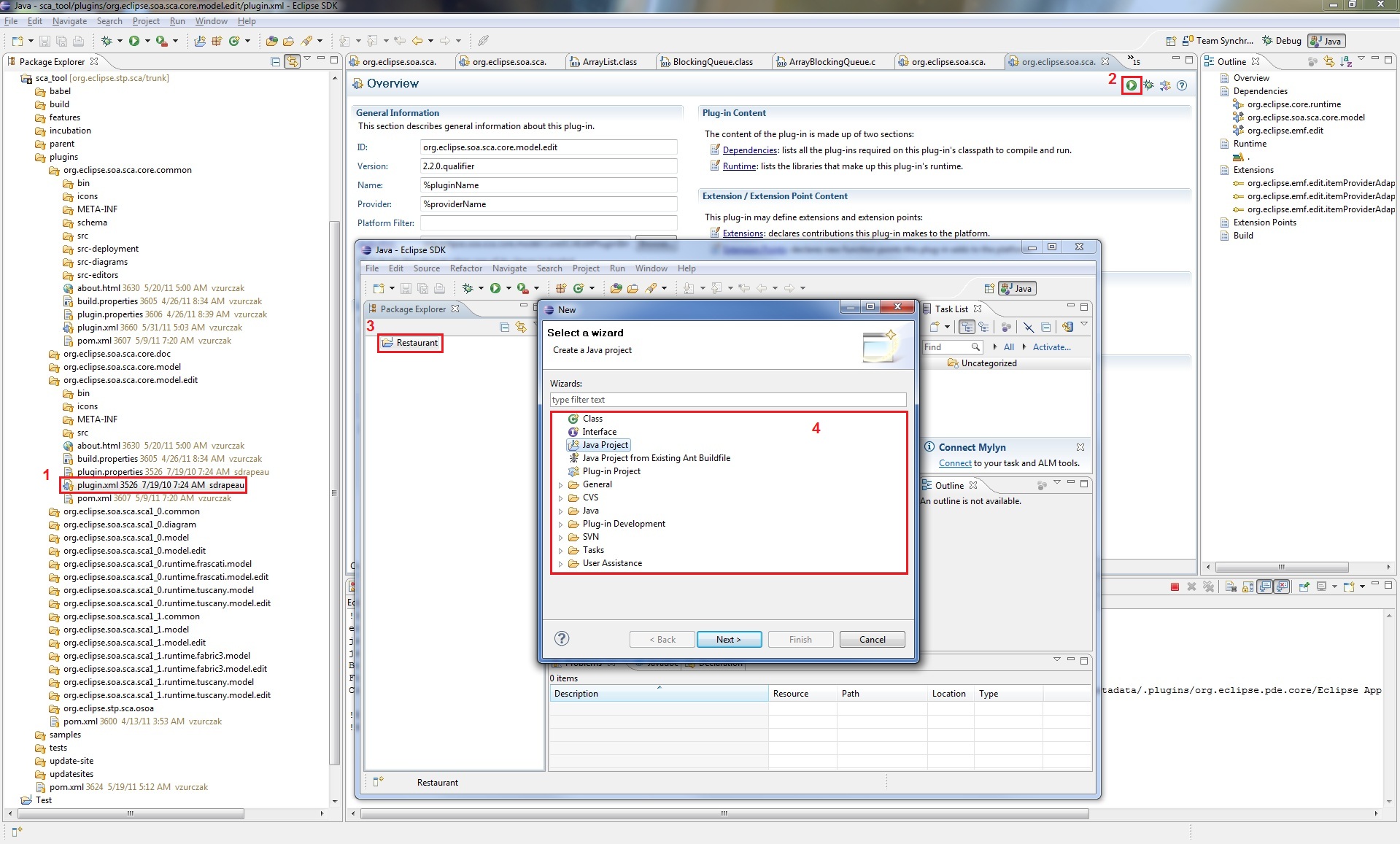This screenshot has width=1400, height=844.
Task: Open view menu triangle of outer Package Explorer
Action: coord(307,59)
